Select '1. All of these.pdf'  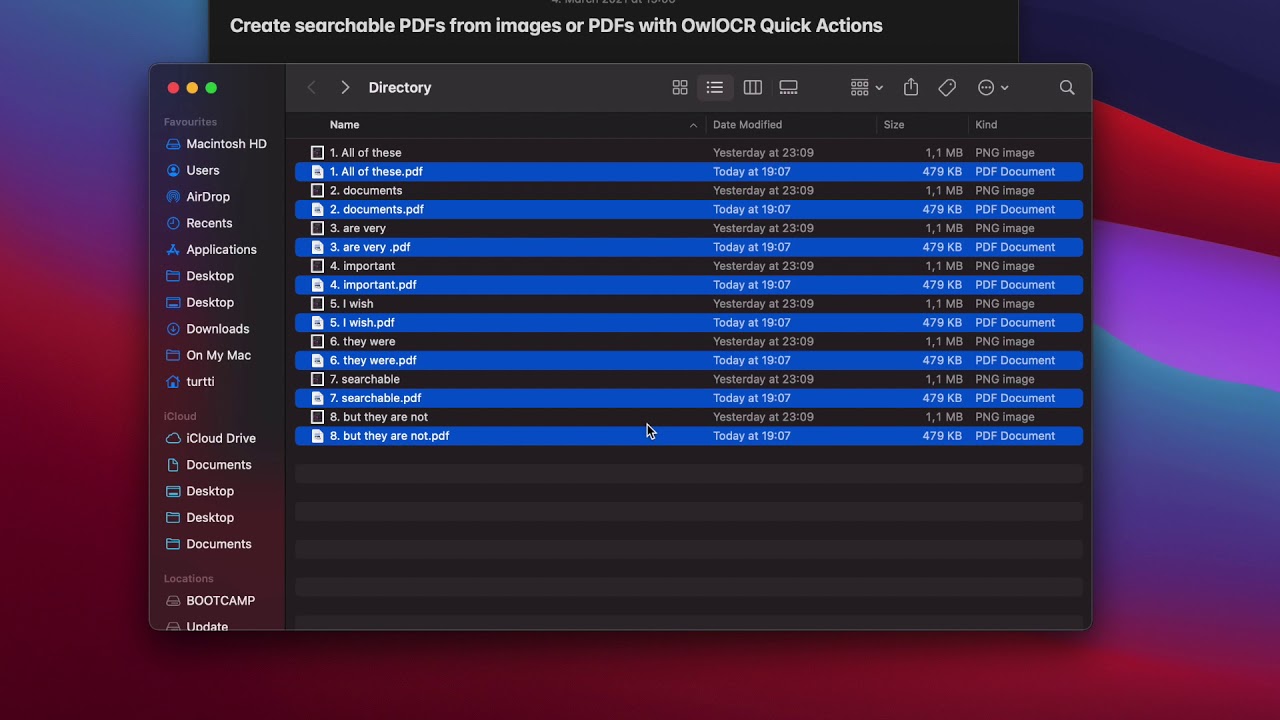tap(689, 172)
